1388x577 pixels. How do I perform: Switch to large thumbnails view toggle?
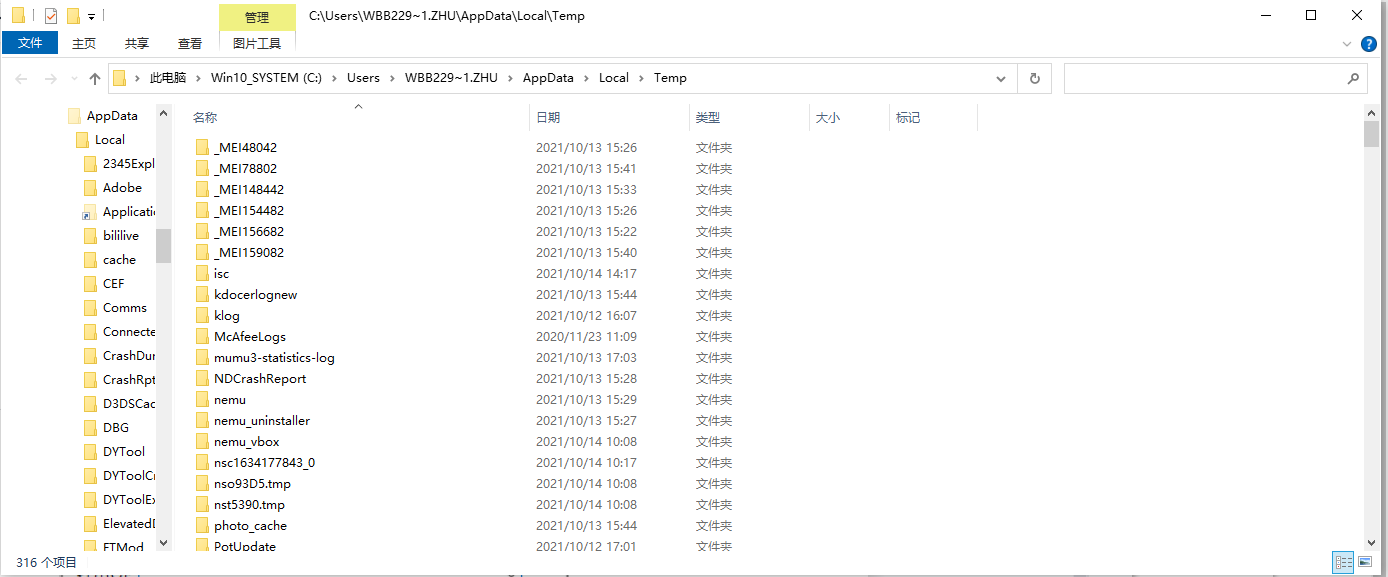coord(1365,563)
